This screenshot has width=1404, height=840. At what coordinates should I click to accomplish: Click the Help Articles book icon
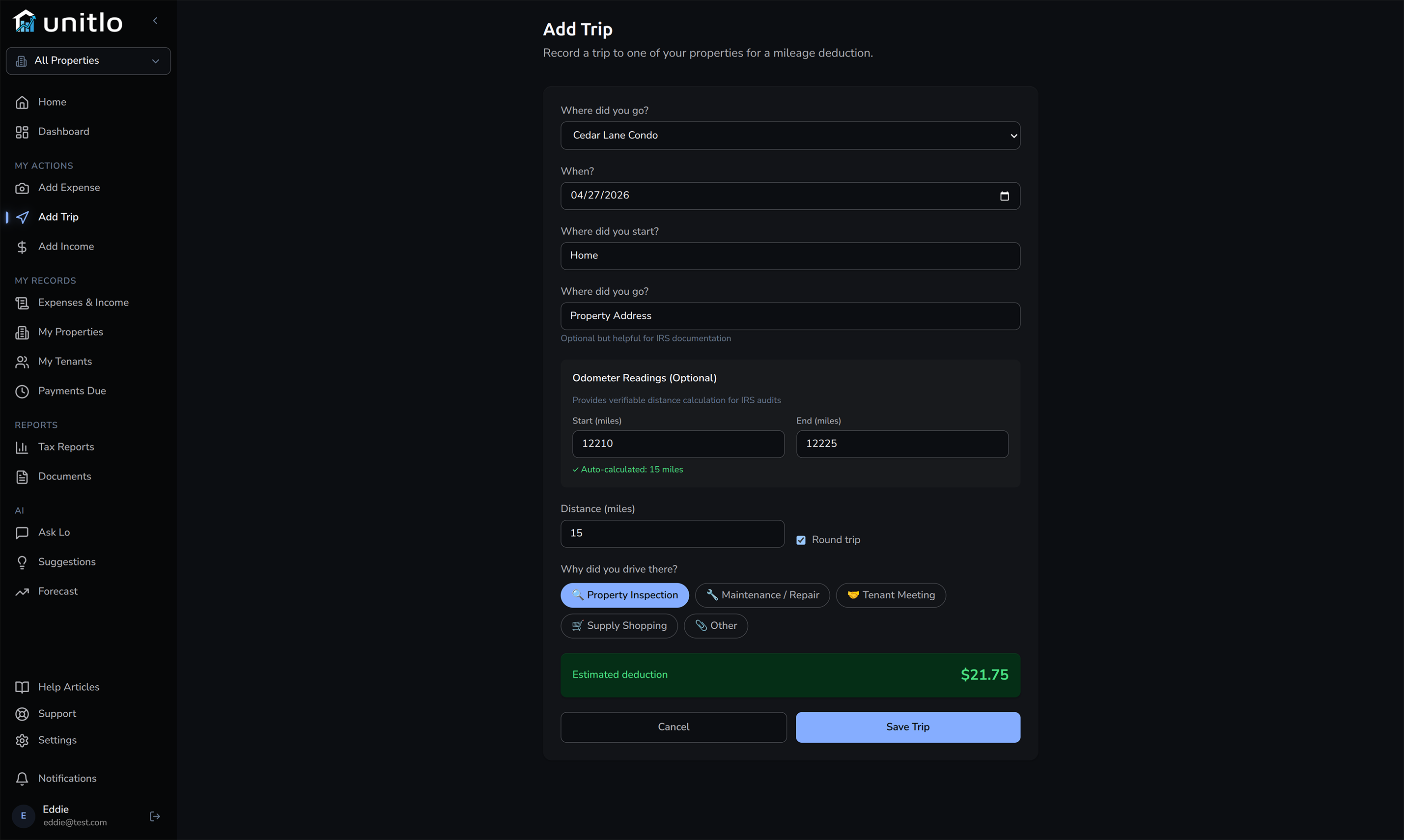(x=22, y=687)
